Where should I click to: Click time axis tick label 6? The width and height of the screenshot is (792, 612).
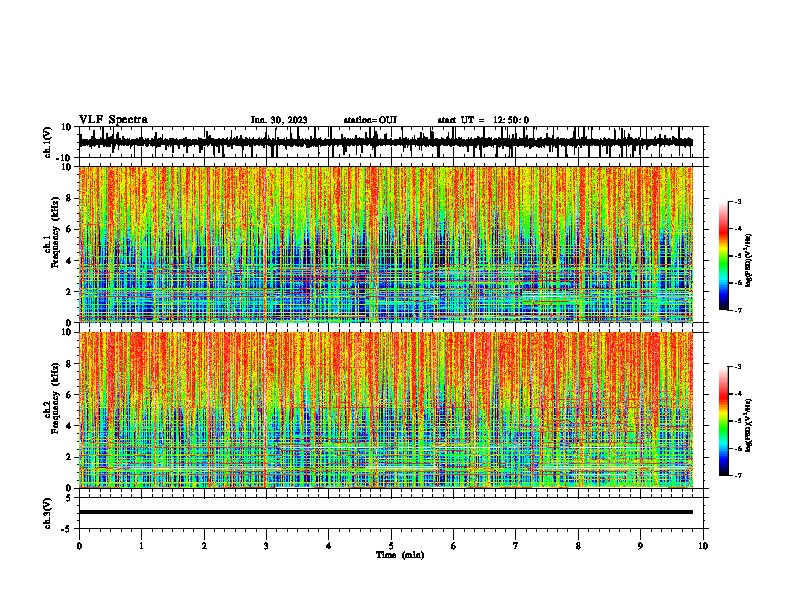click(454, 546)
